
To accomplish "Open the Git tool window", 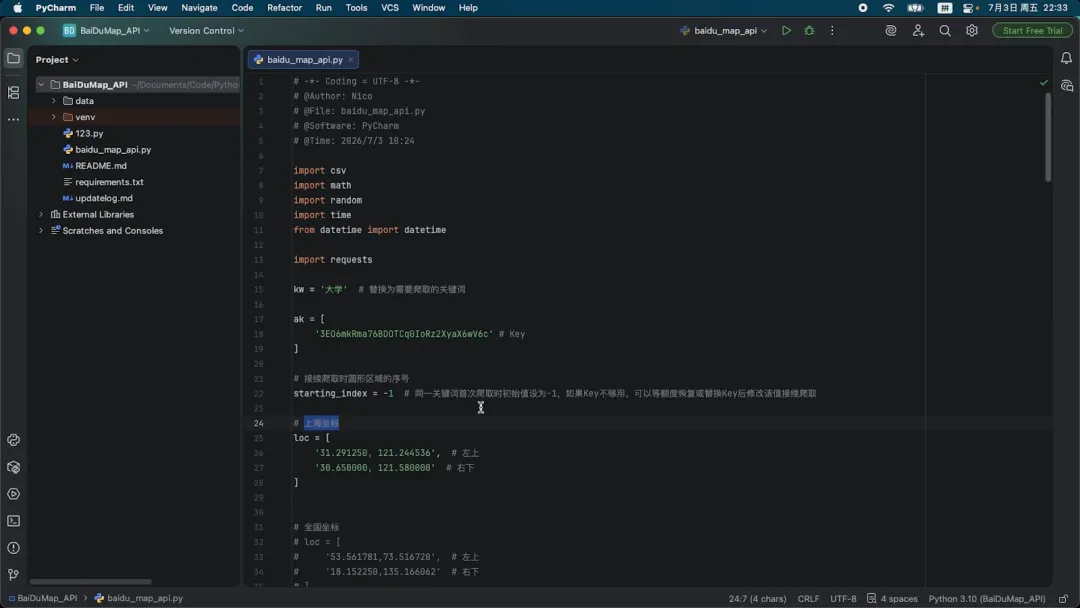I will 13,575.
